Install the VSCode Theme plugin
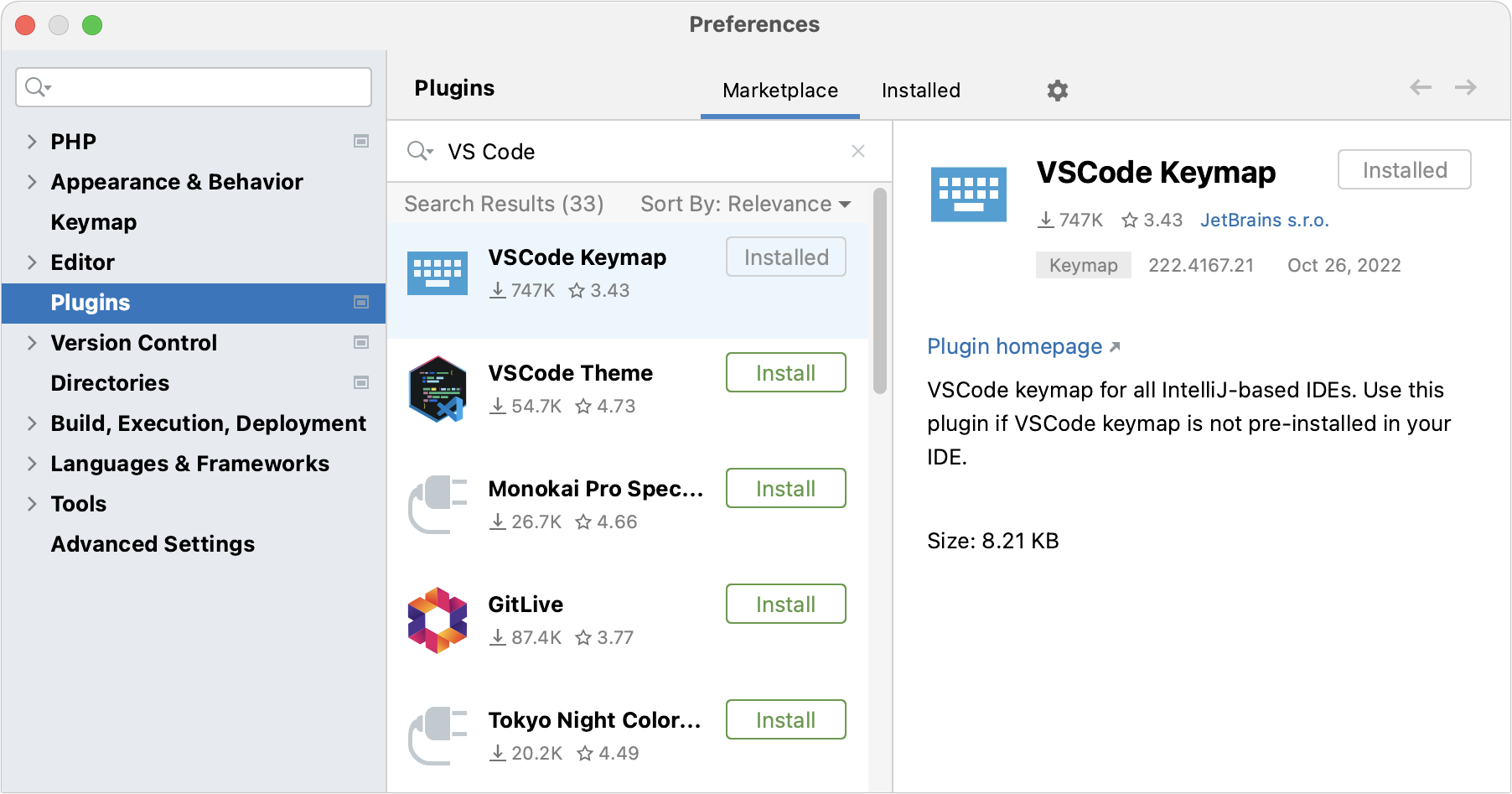The width and height of the screenshot is (1512, 794). tap(785, 372)
